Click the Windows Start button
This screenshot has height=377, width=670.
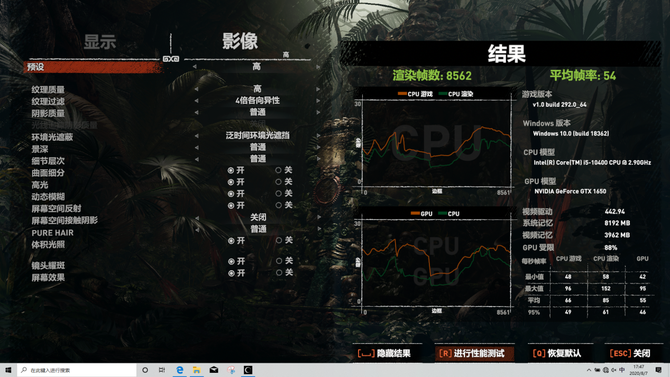click(8, 370)
